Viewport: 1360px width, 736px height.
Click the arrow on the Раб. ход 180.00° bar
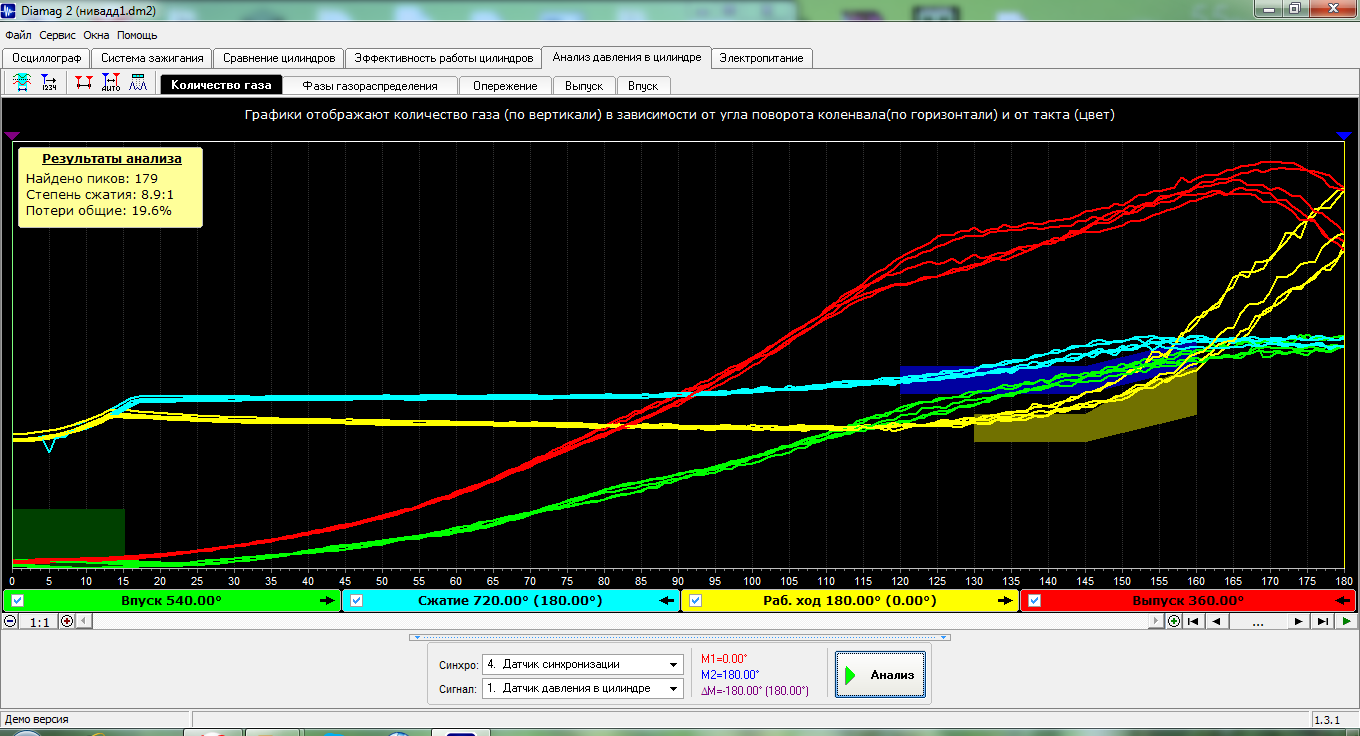[x=1004, y=600]
